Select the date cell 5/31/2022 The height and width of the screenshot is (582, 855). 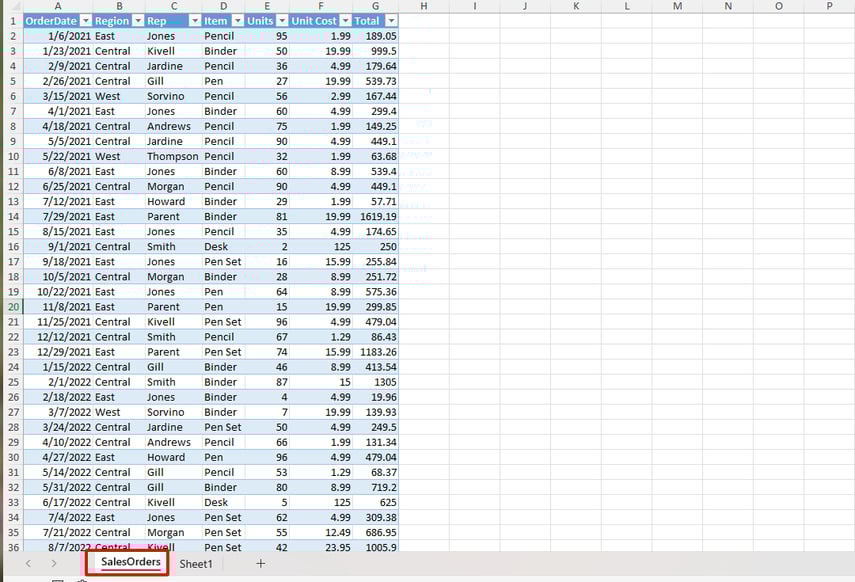point(58,488)
